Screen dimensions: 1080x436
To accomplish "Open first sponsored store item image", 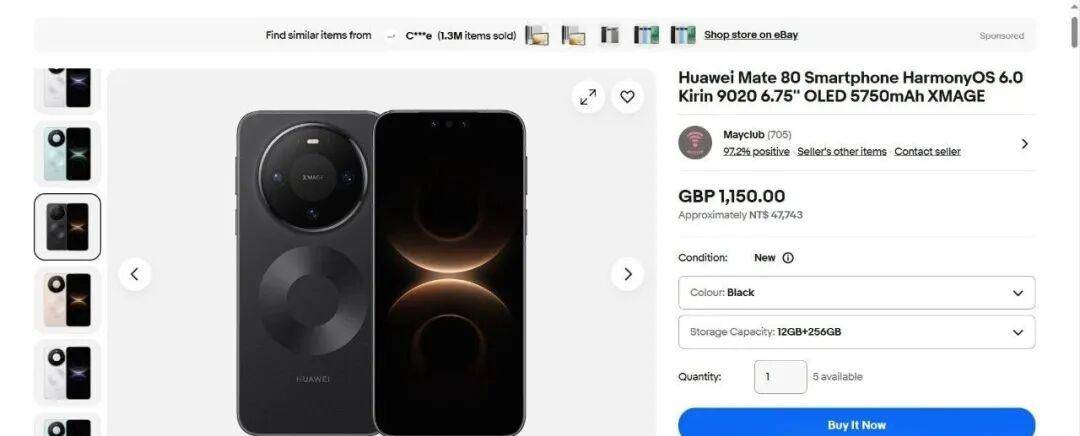I will click(x=537, y=35).
